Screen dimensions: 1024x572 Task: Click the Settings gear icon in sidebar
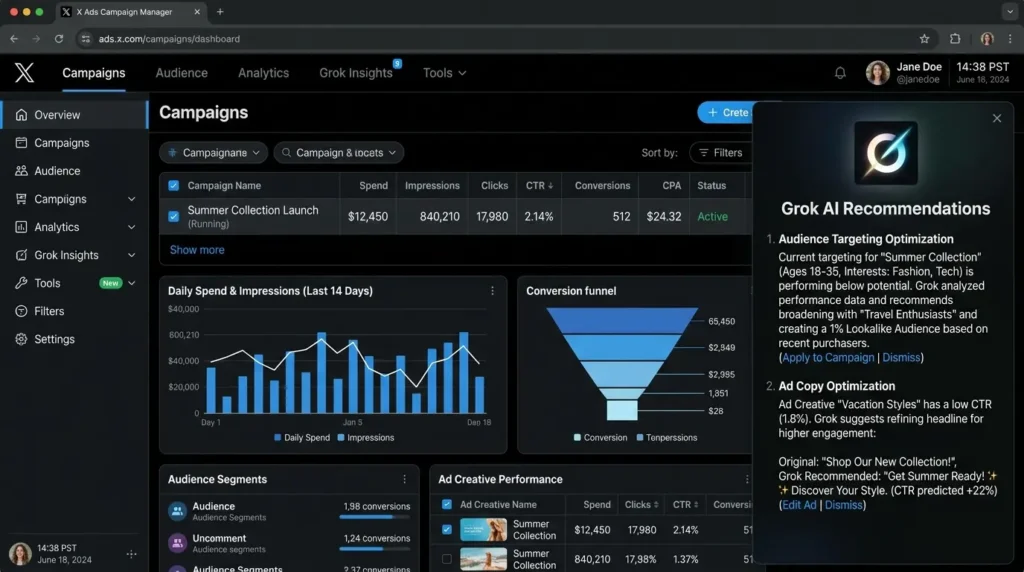(21, 339)
